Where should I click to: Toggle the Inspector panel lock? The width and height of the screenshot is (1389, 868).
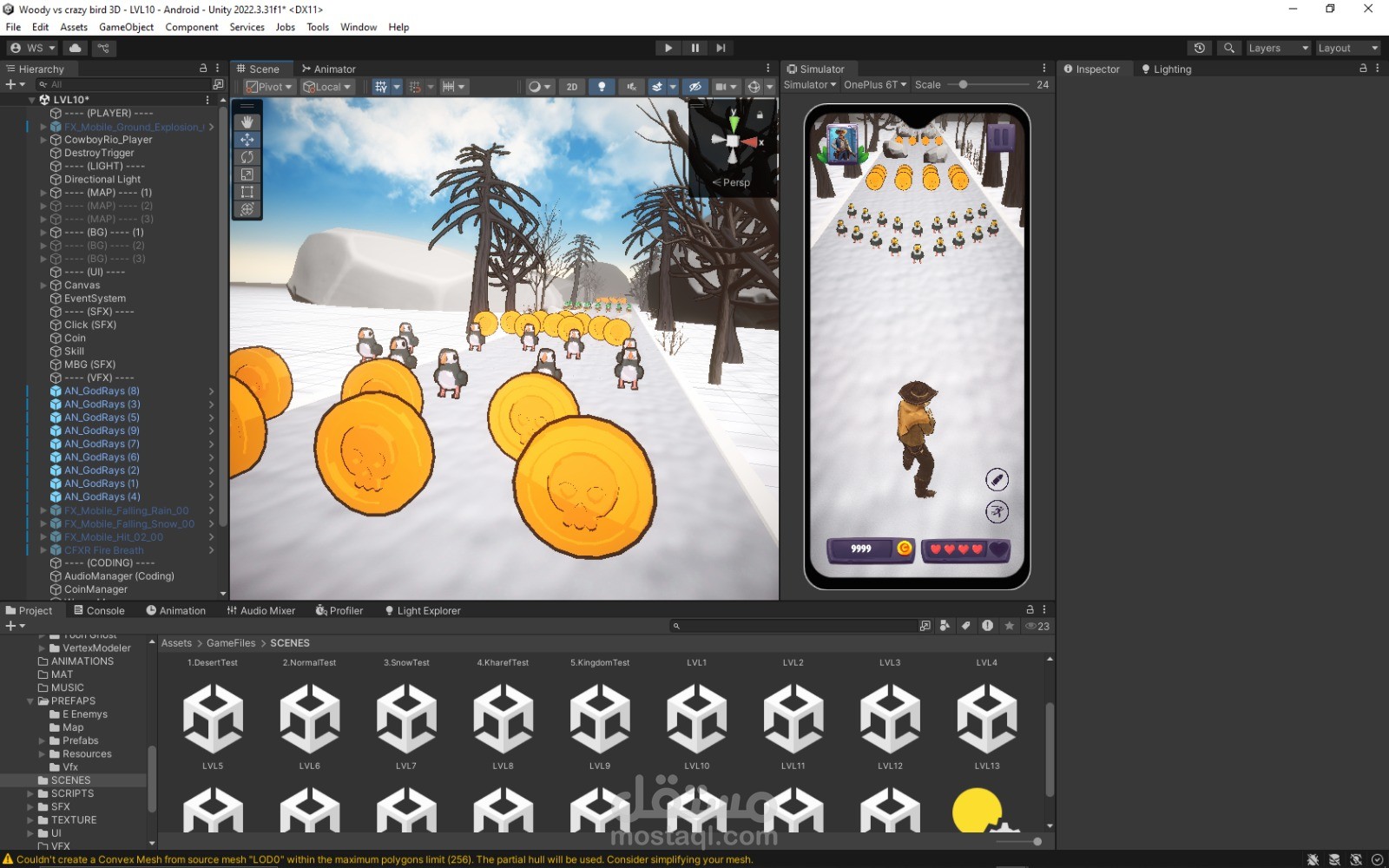pyautogui.click(x=1363, y=68)
